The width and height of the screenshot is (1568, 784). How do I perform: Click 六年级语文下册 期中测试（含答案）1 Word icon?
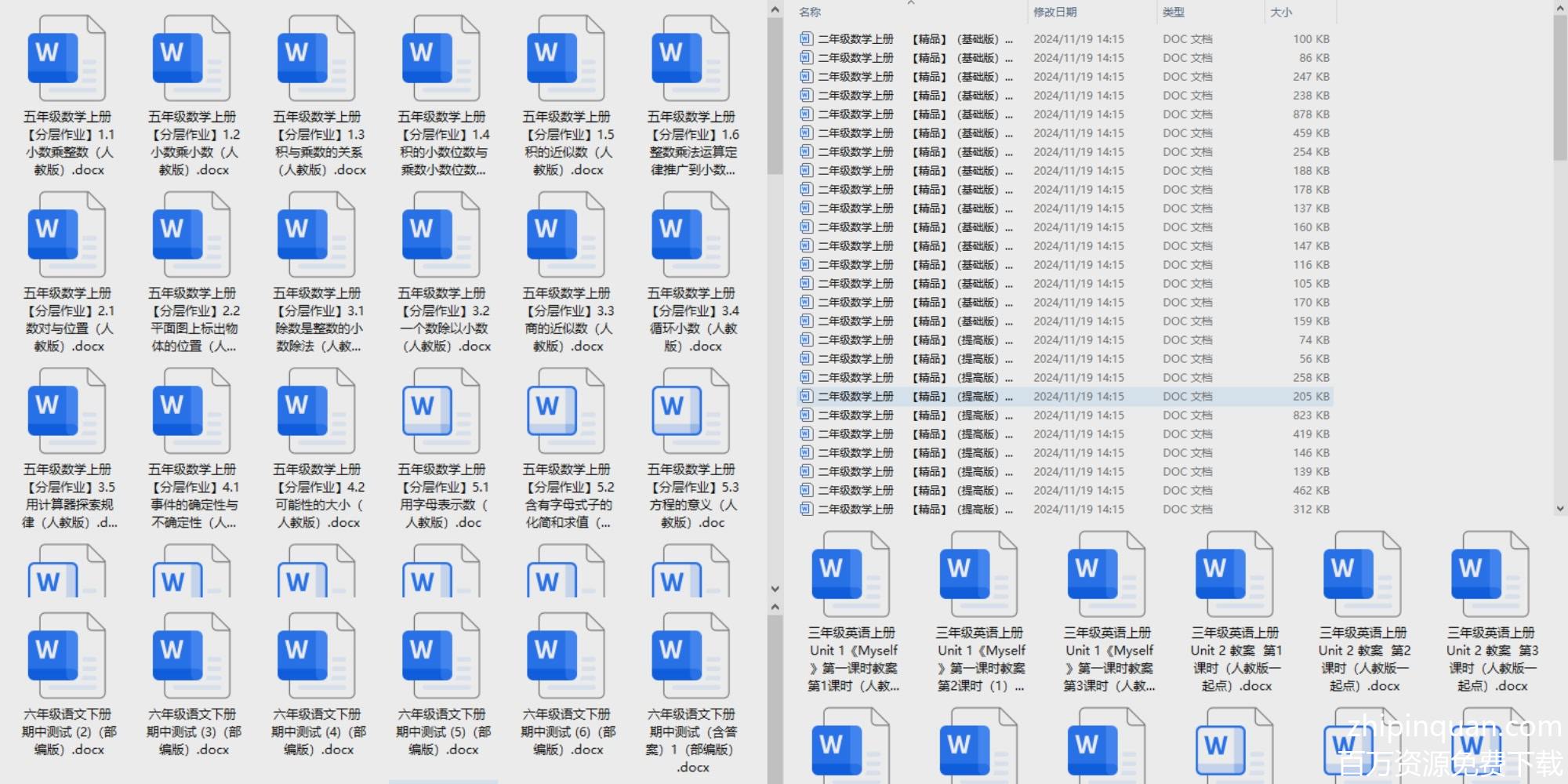click(x=690, y=657)
